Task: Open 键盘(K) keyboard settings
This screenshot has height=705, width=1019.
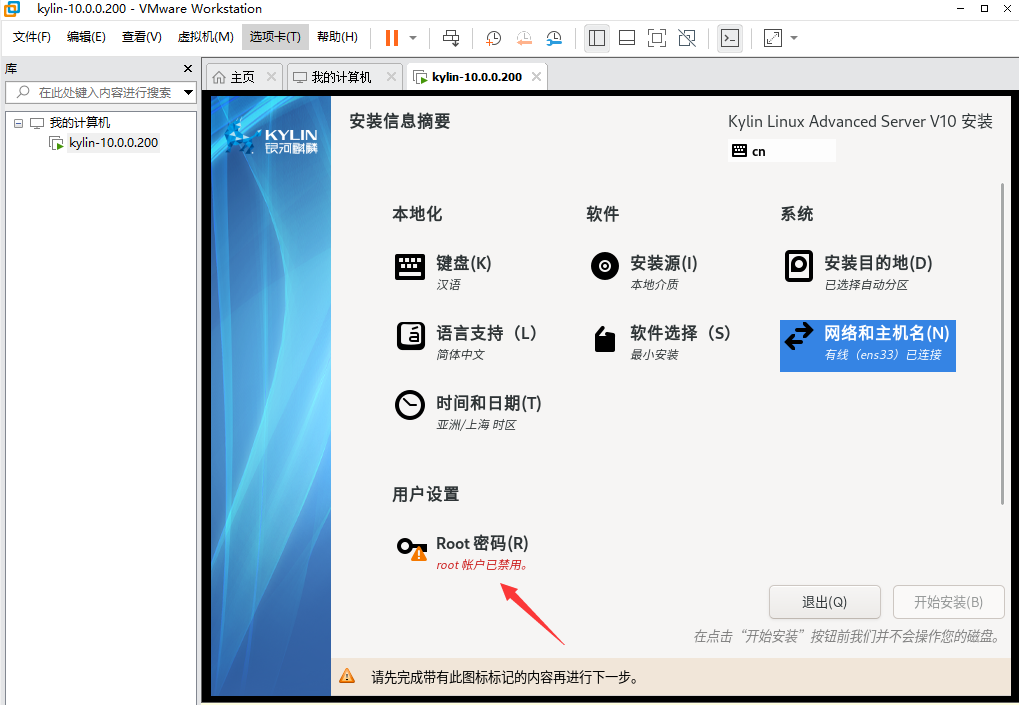Action: pos(444,272)
